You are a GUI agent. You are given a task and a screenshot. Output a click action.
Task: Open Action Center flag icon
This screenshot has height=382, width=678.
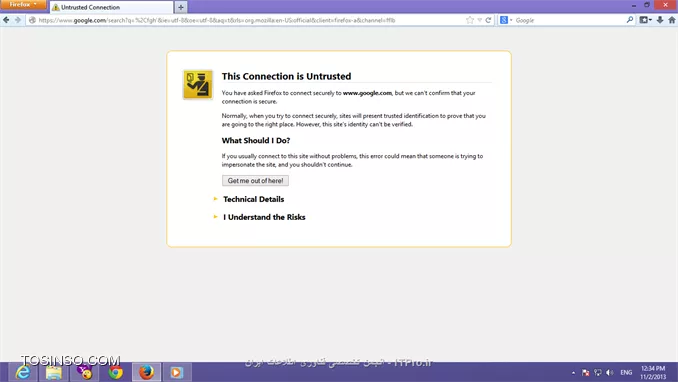coord(585,372)
